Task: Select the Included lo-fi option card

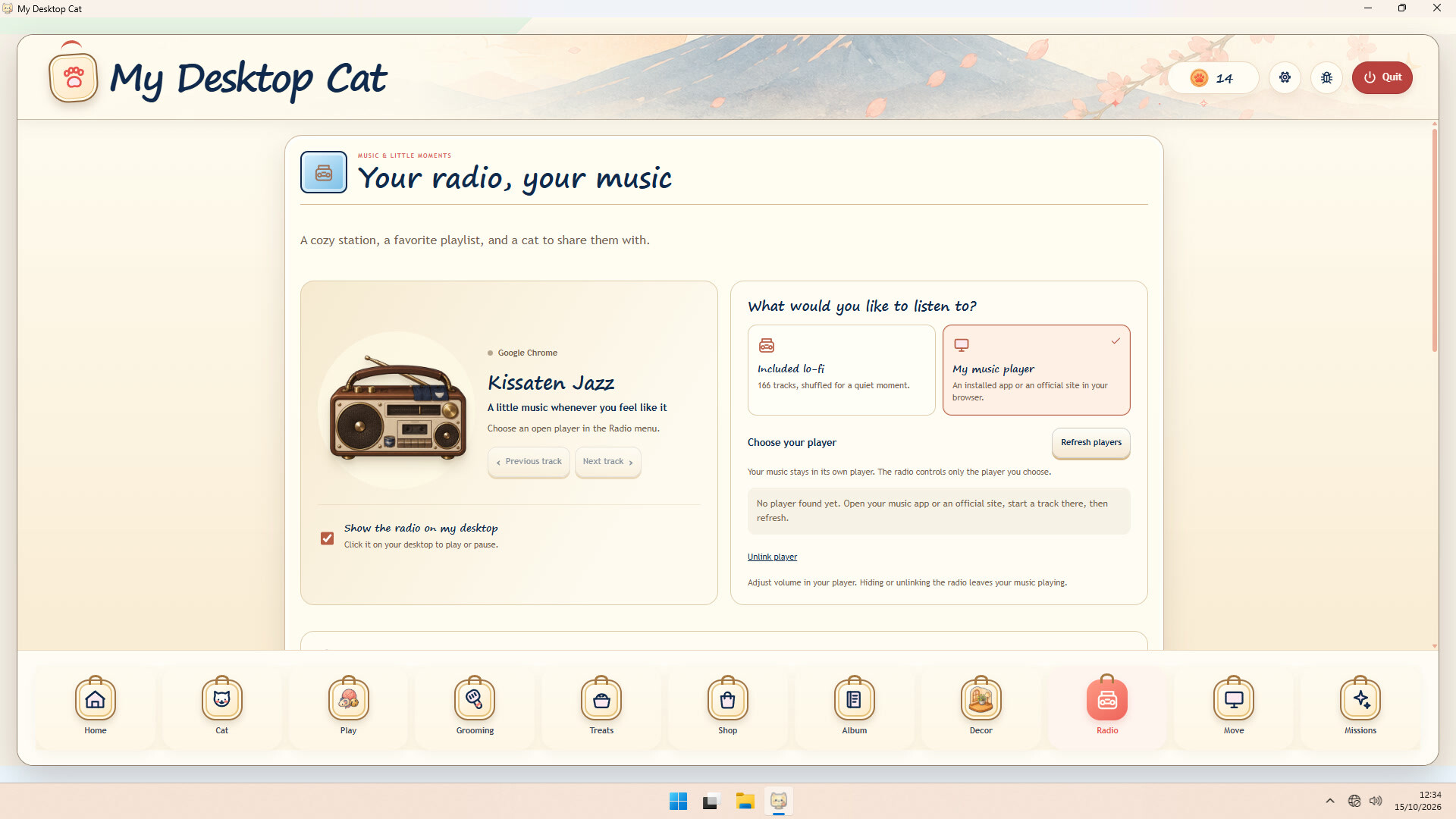Action: pyautogui.click(x=841, y=370)
